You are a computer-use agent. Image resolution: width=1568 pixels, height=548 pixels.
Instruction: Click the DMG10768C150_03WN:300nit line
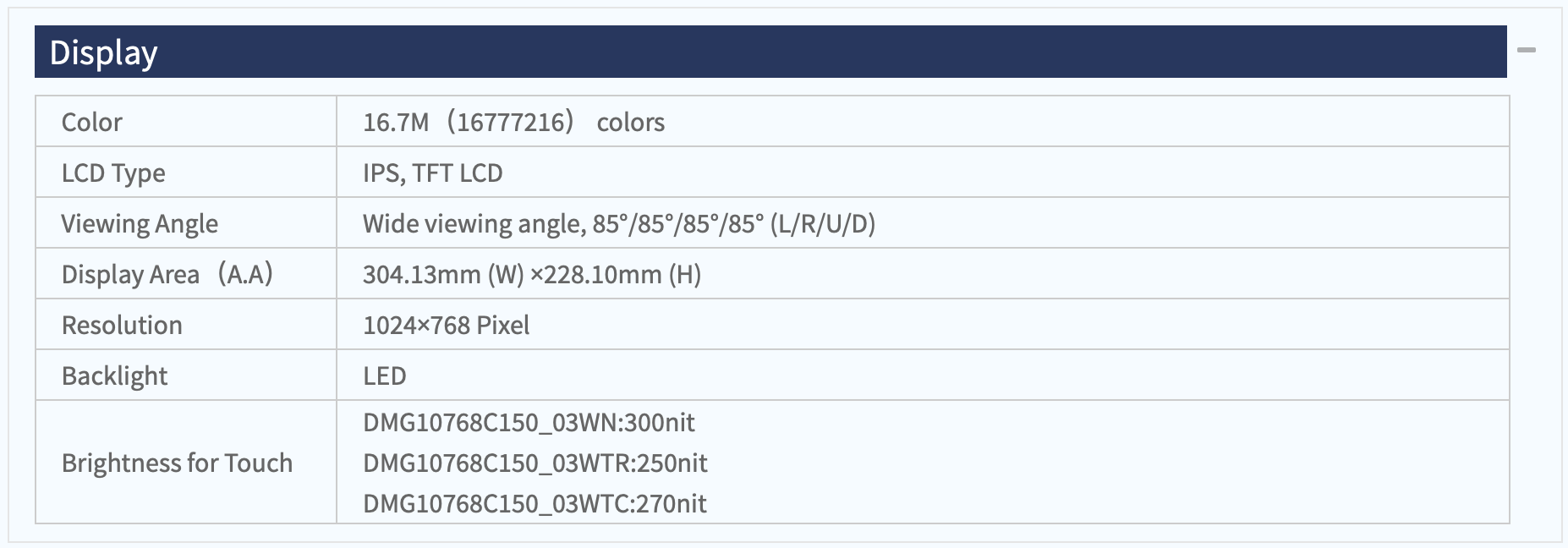tap(529, 422)
